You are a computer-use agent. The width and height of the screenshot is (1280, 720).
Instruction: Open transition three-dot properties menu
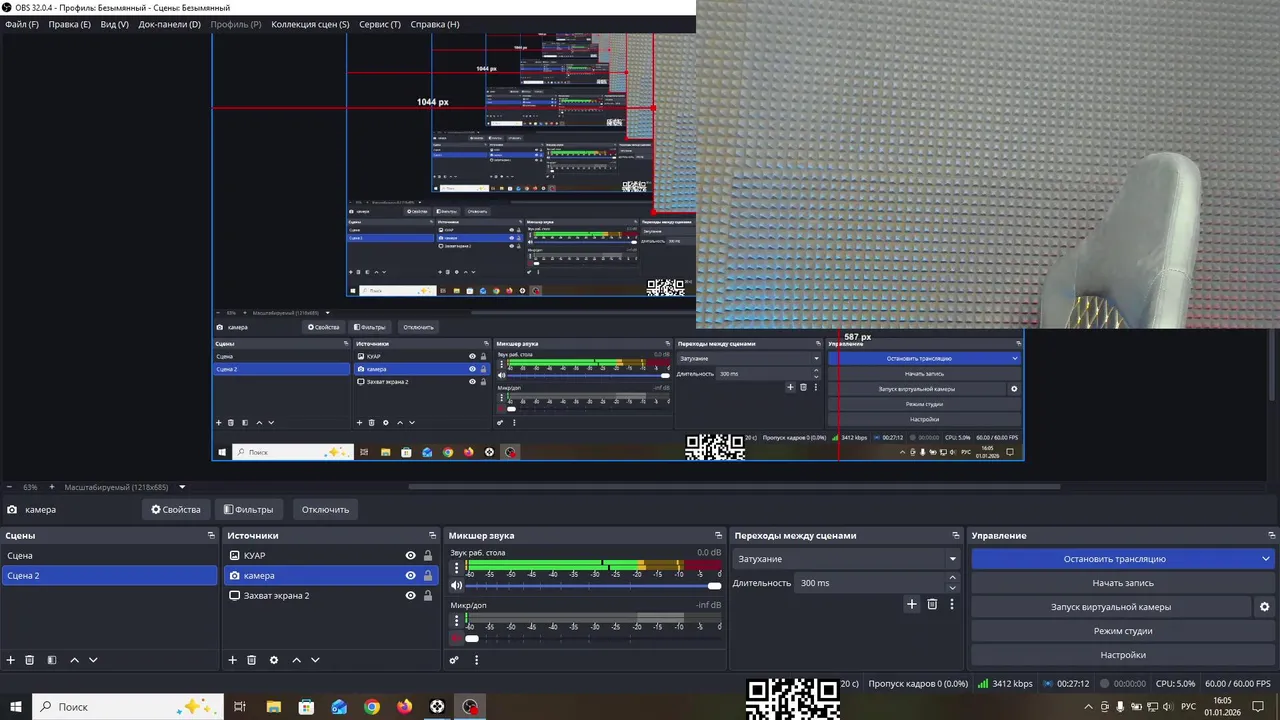[x=952, y=604]
